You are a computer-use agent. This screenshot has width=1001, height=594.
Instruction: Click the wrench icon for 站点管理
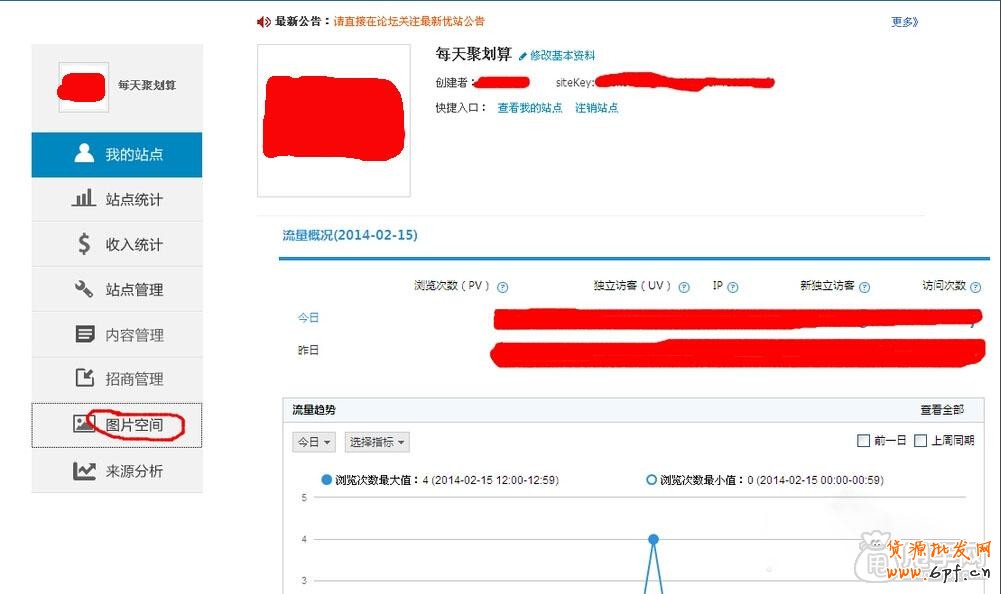click(x=84, y=289)
